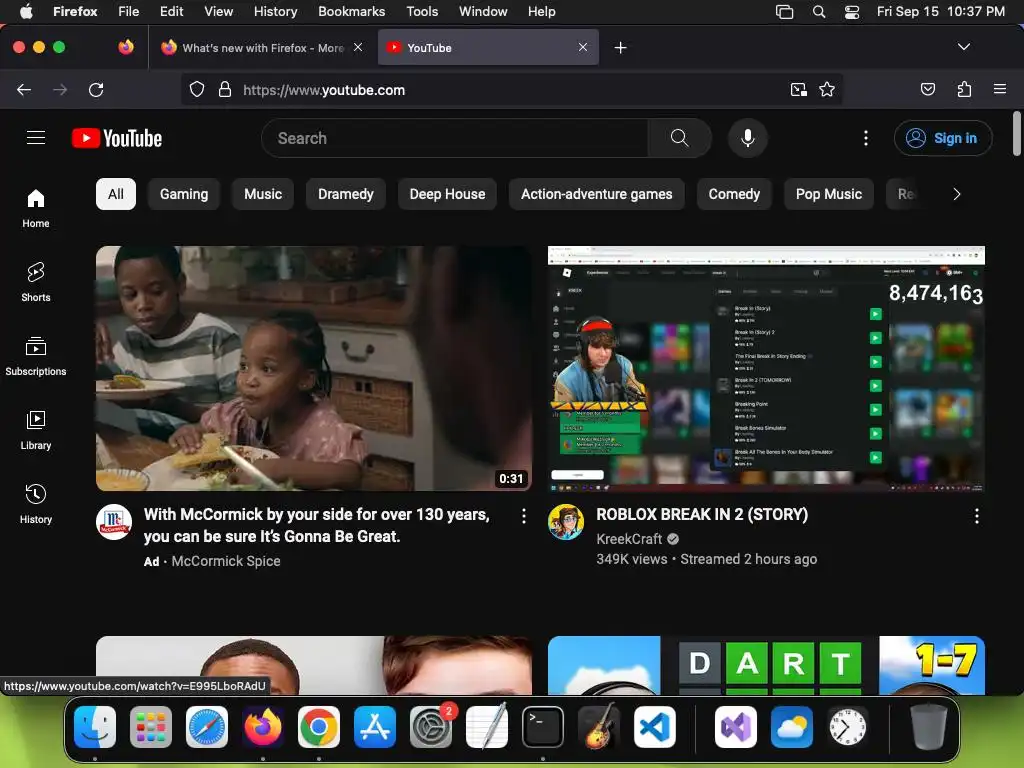The width and height of the screenshot is (1024, 768).
Task: Click the Firefox View pinned icon
Action: click(126, 47)
